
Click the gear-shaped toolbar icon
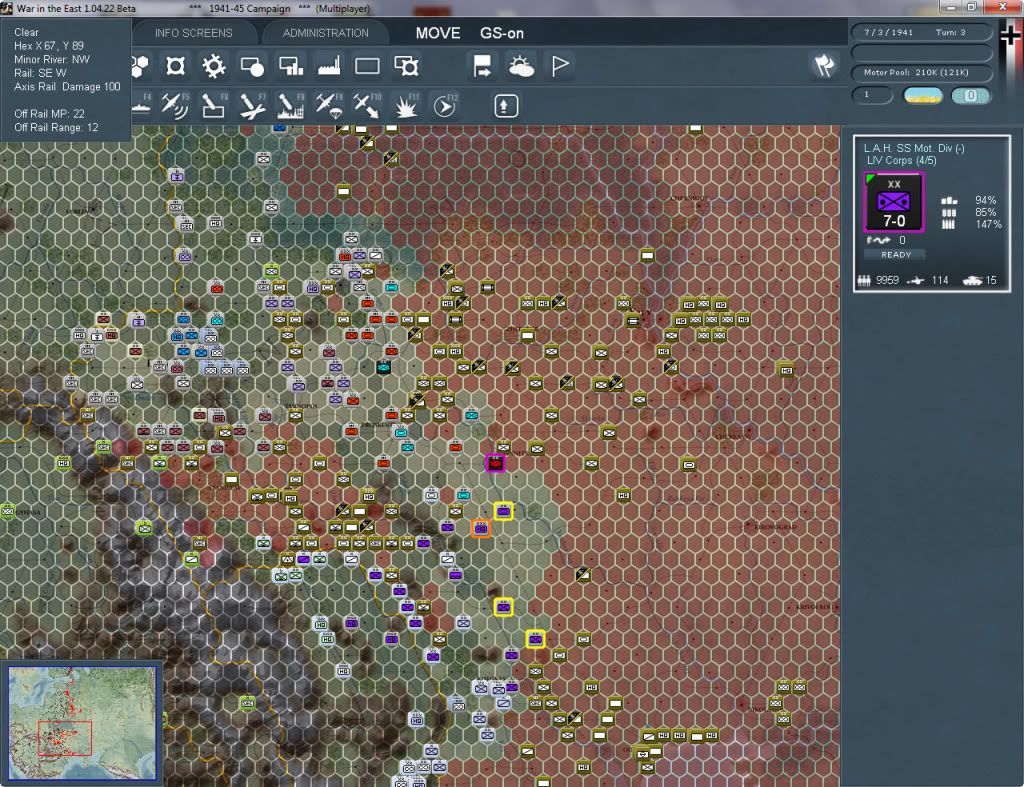pos(214,66)
